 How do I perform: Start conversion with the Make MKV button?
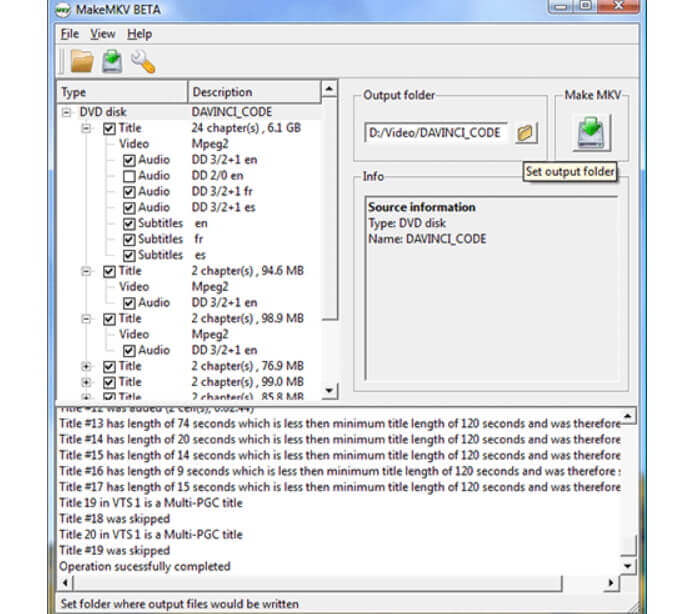(592, 132)
